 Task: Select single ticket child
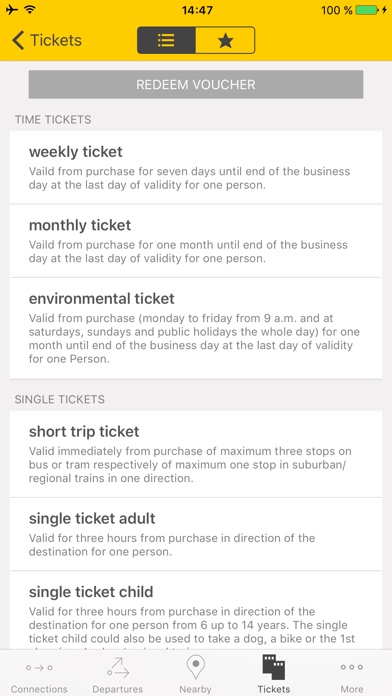point(196,611)
